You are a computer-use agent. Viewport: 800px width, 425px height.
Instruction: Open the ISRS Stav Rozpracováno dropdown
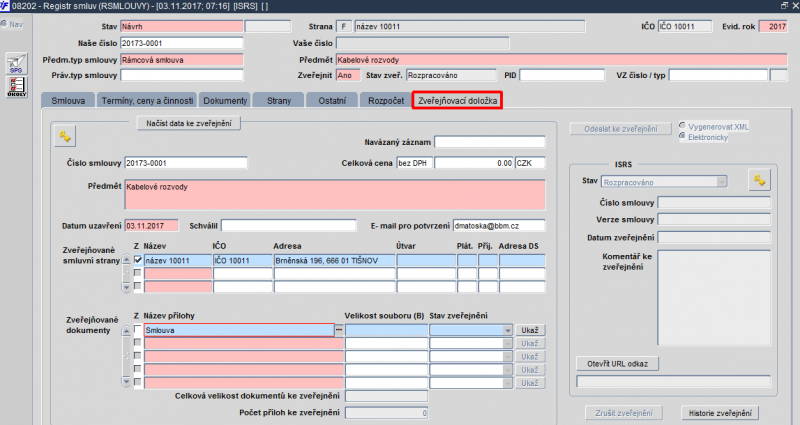(719, 181)
